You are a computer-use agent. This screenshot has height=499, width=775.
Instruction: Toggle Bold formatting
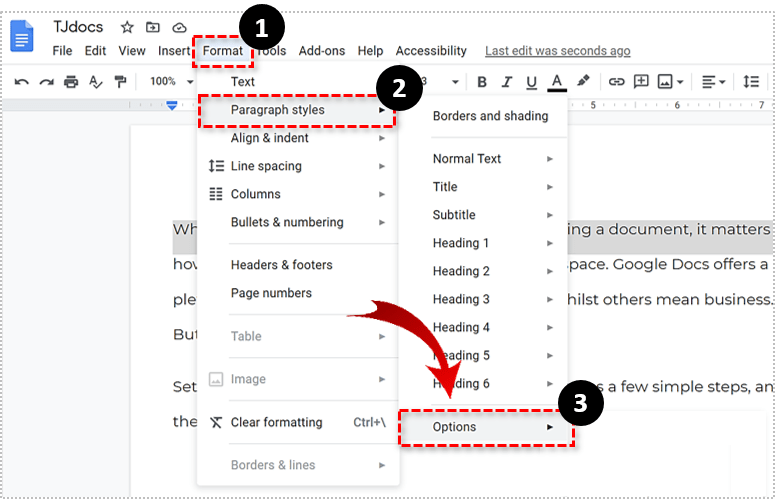(482, 82)
